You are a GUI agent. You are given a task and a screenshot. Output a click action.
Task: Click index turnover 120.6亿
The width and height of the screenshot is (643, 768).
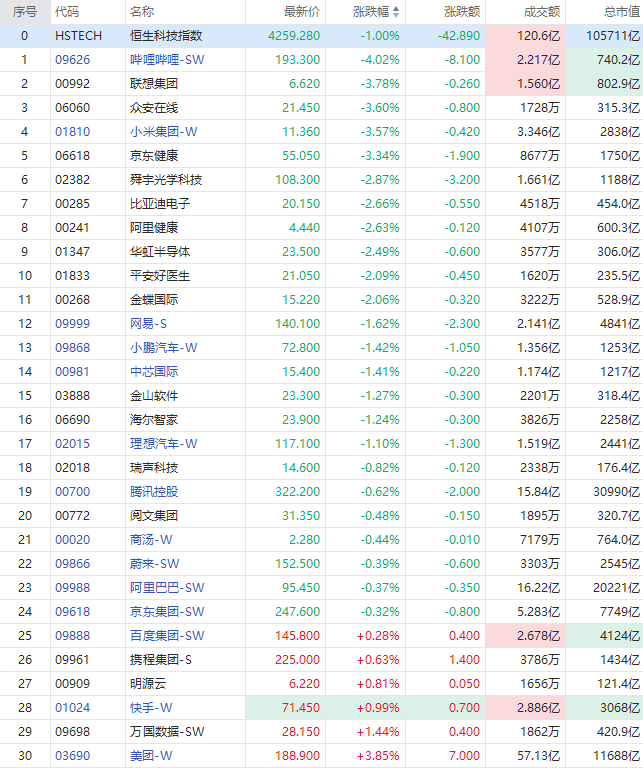point(538,36)
